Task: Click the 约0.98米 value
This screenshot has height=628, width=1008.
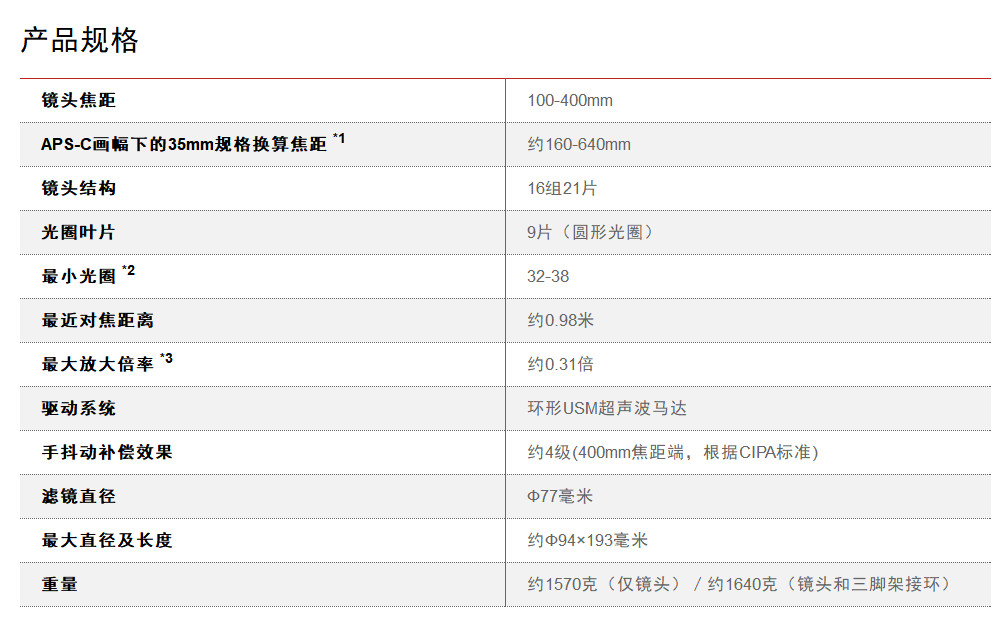Action: tap(561, 320)
